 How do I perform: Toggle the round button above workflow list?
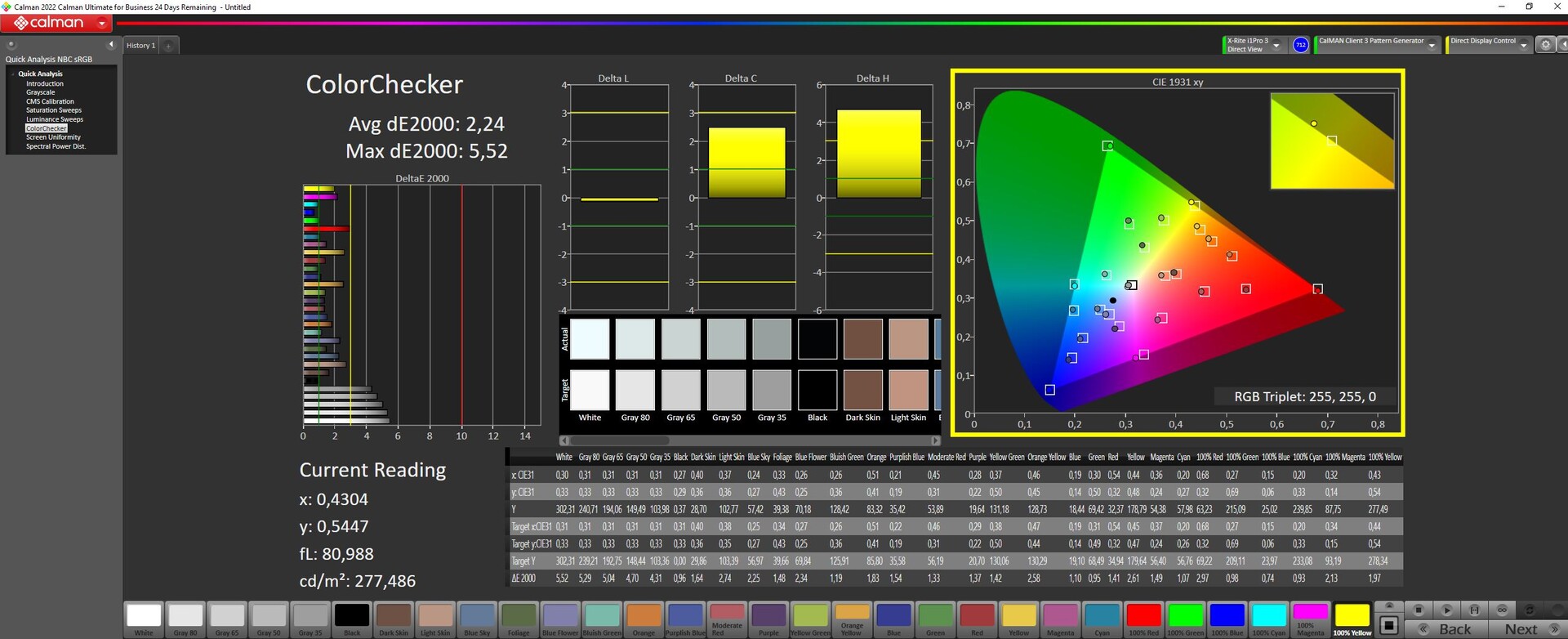pyautogui.click(x=11, y=44)
